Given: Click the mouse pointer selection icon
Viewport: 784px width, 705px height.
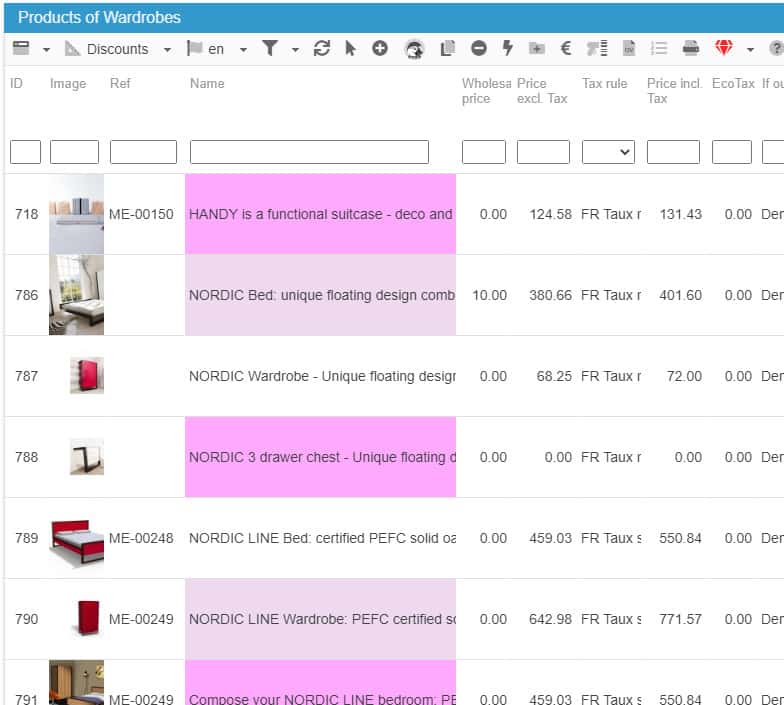Looking at the screenshot, I should pos(350,48).
